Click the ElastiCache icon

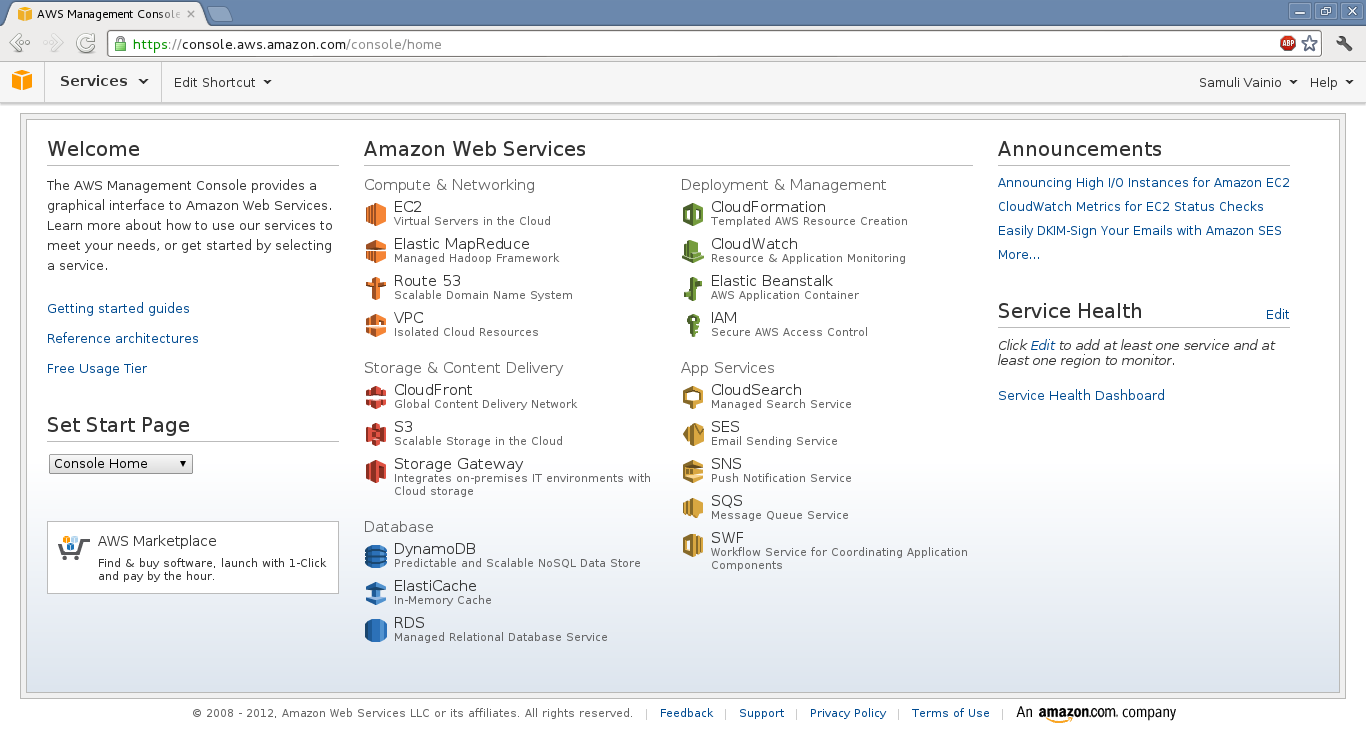(376, 593)
